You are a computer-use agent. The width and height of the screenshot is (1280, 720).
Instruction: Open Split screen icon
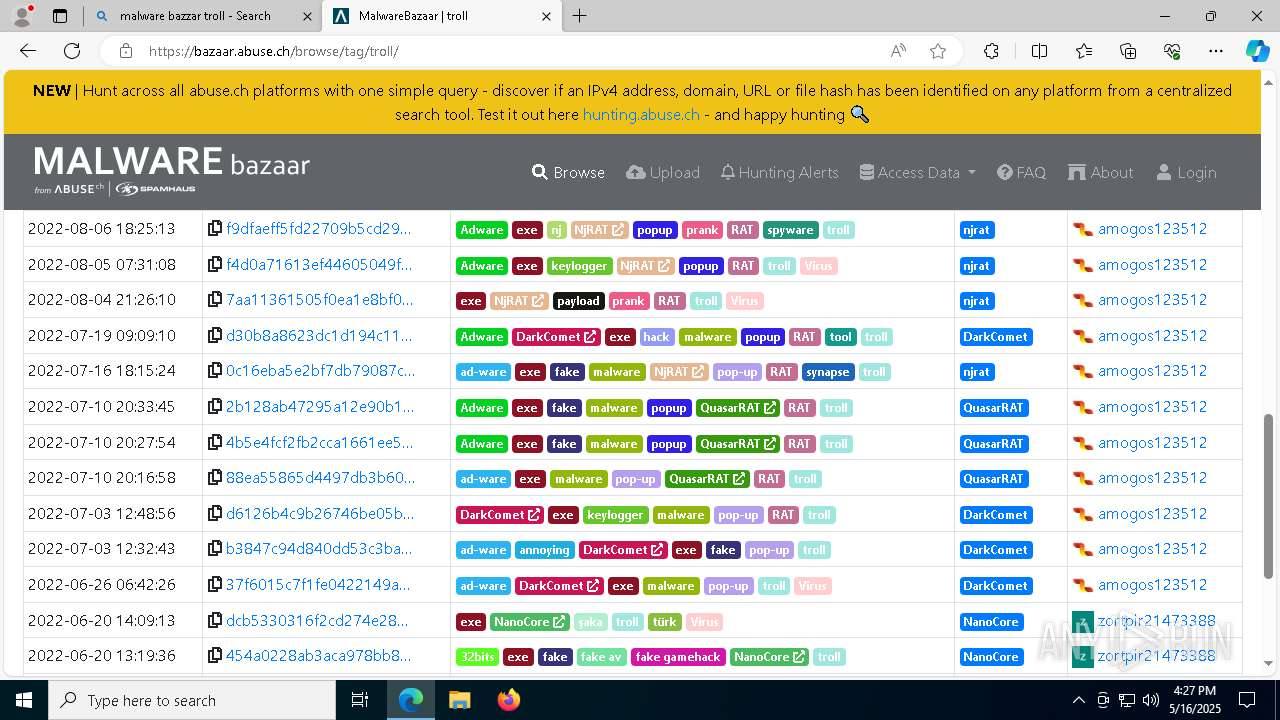click(1039, 51)
